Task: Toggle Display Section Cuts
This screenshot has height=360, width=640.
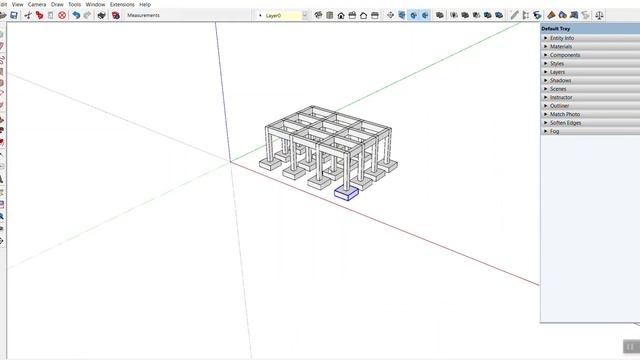Action: click(x=413, y=16)
